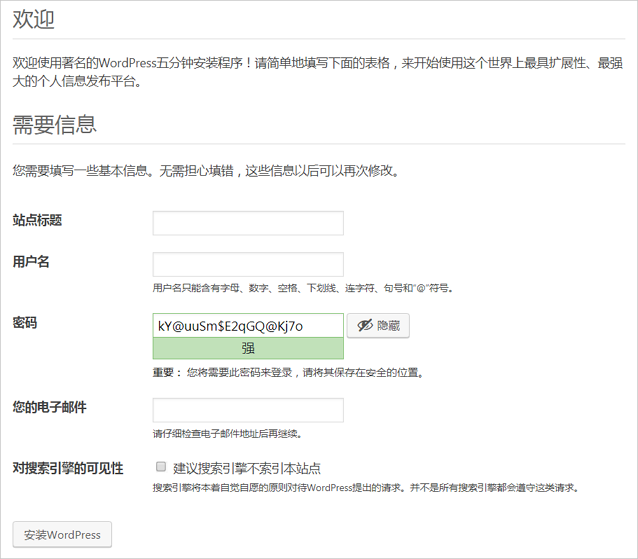
Task: Click the green 强 password strength bar
Action: (x=248, y=348)
